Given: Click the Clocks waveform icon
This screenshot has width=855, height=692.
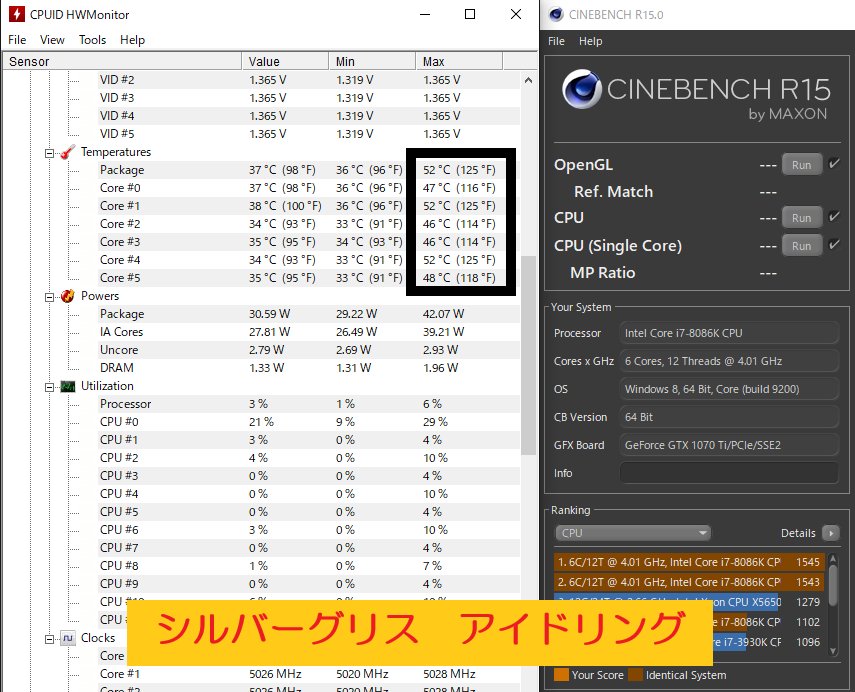Looking at the screenshot, I should pyautogui.click(x=68, y=638).
